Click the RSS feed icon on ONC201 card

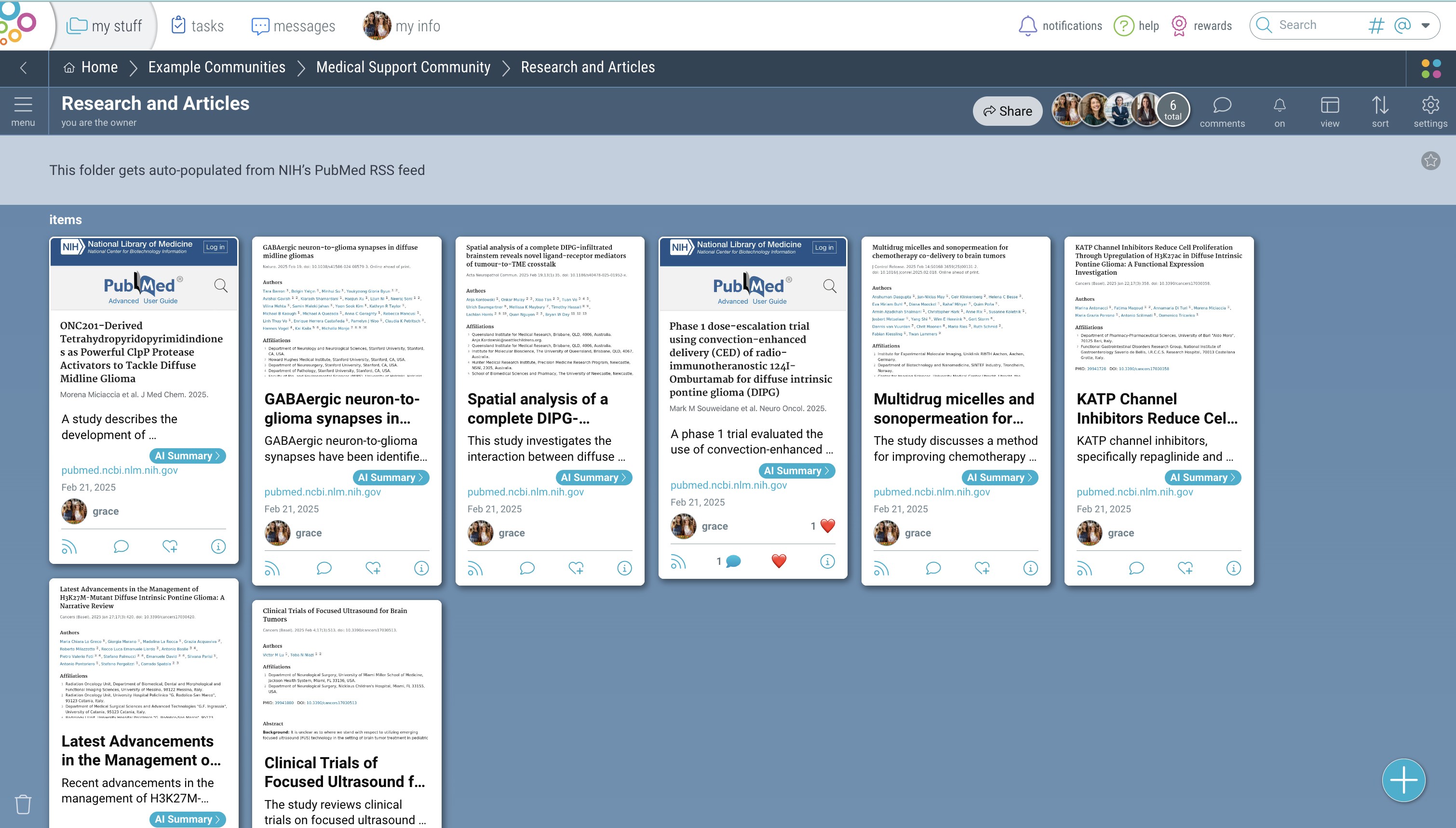coord(69,547)
